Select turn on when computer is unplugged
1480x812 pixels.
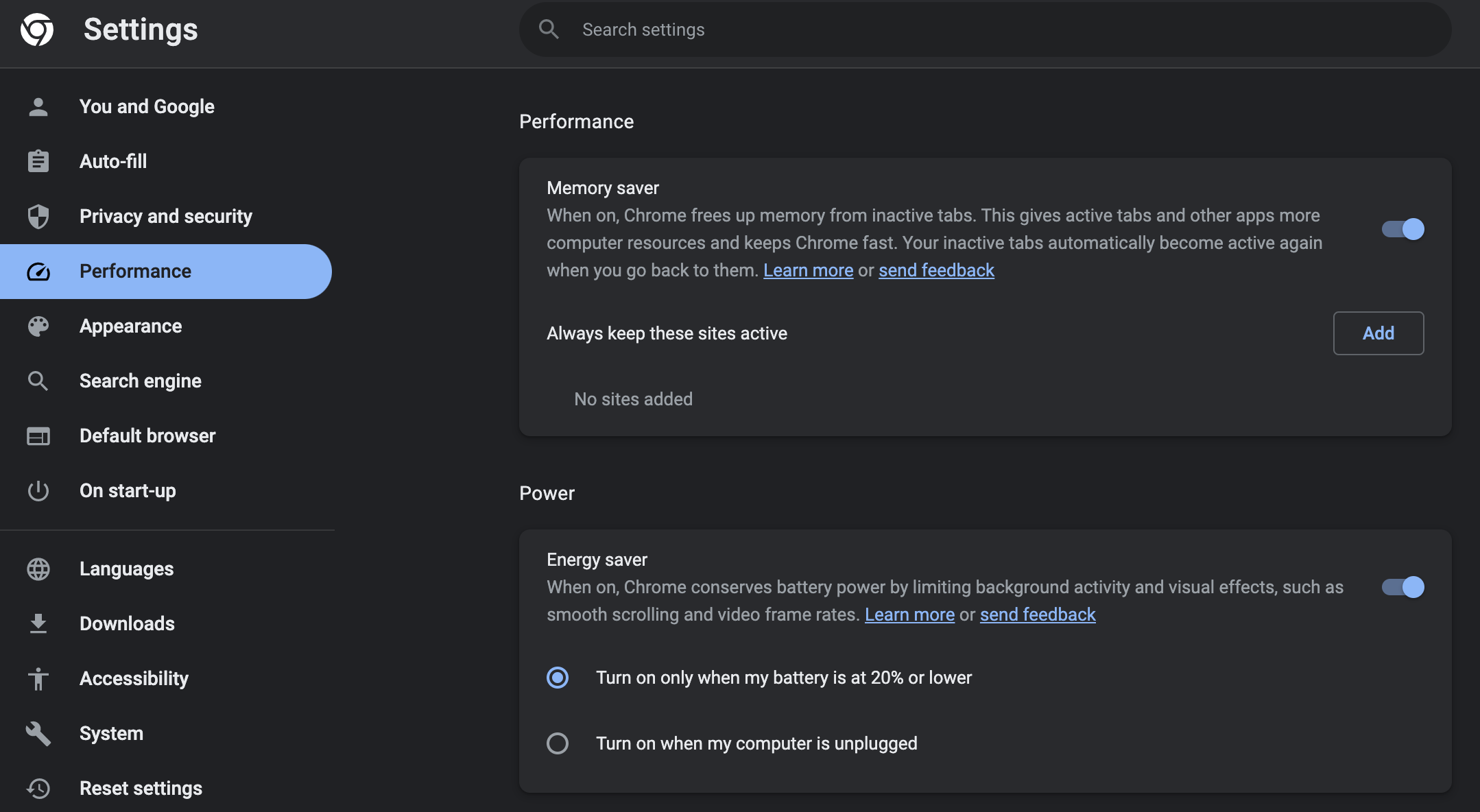(x=558, y=743)
